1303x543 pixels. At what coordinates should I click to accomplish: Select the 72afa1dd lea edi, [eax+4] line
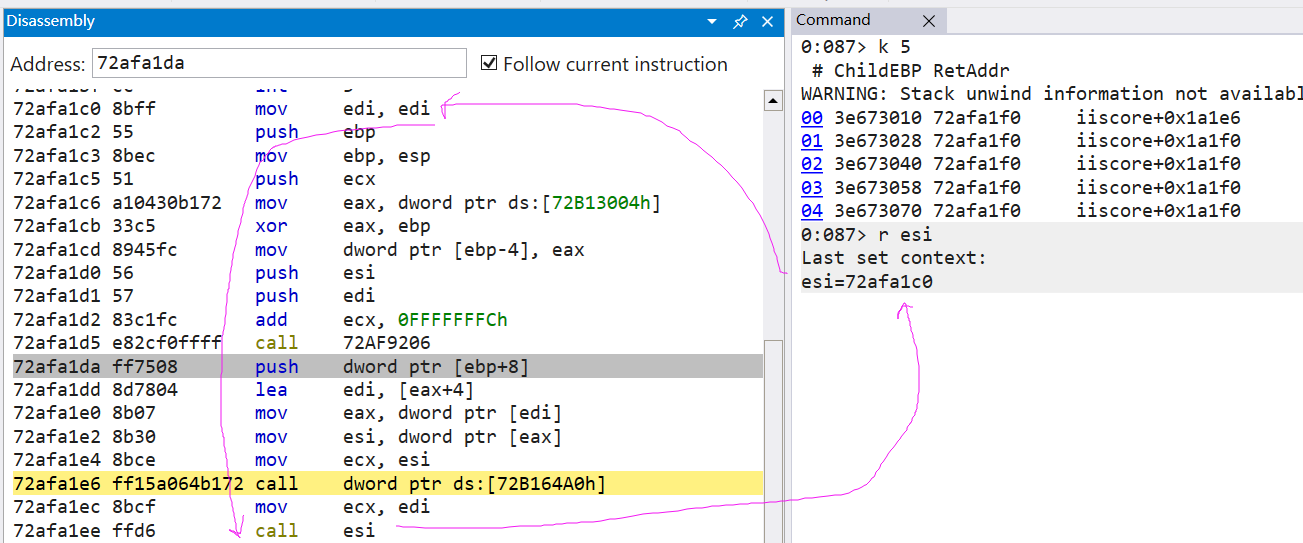[x=387, y=390]
